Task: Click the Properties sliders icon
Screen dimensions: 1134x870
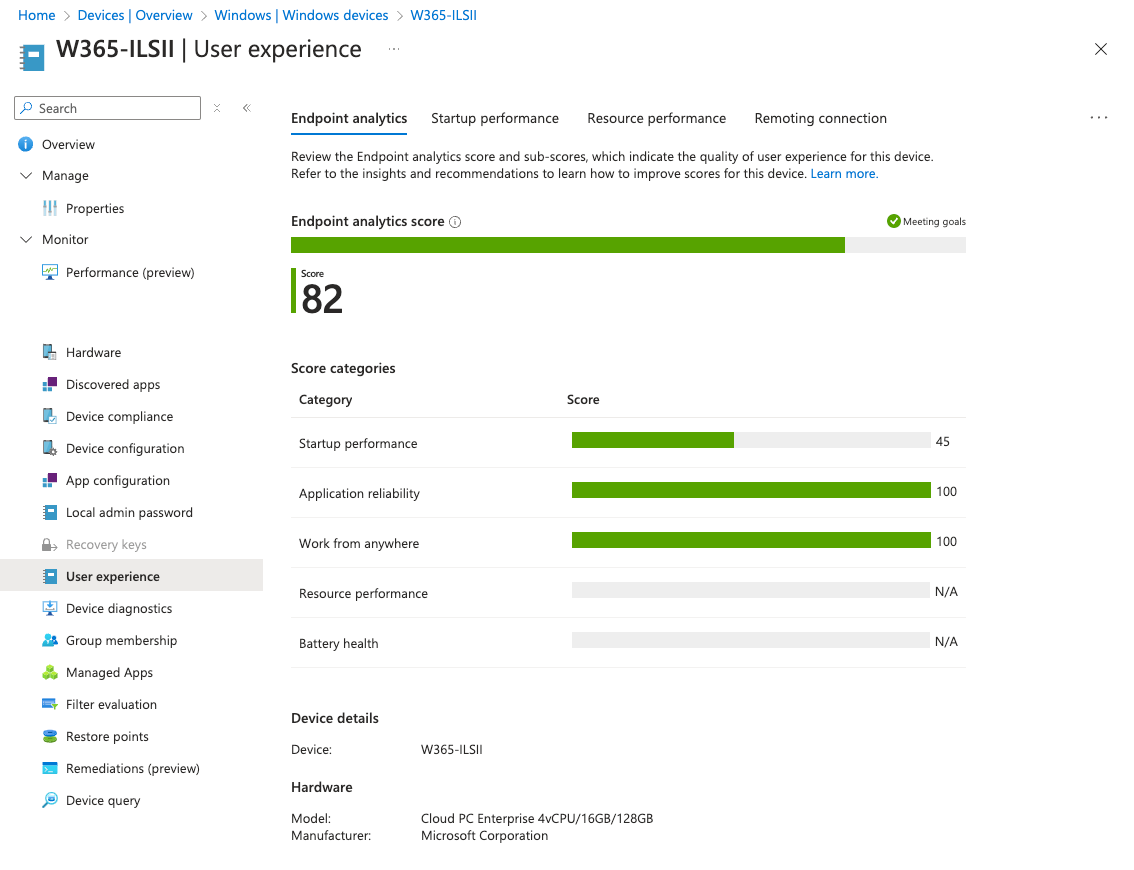Action: coord(50,208)
